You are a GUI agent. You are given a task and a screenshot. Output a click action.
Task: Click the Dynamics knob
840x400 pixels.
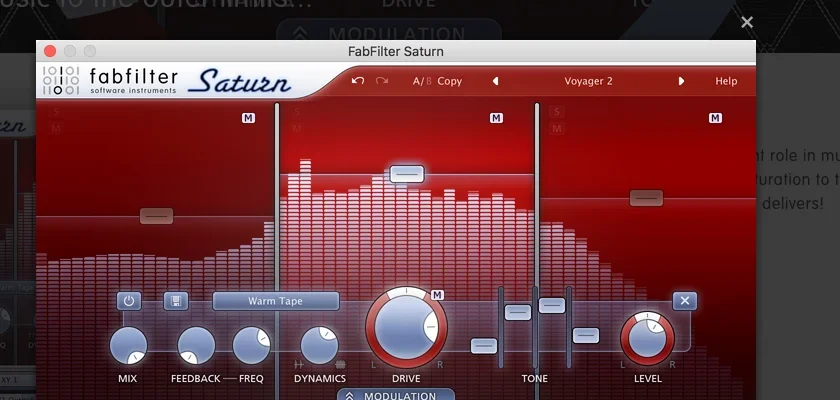[319, 346]
